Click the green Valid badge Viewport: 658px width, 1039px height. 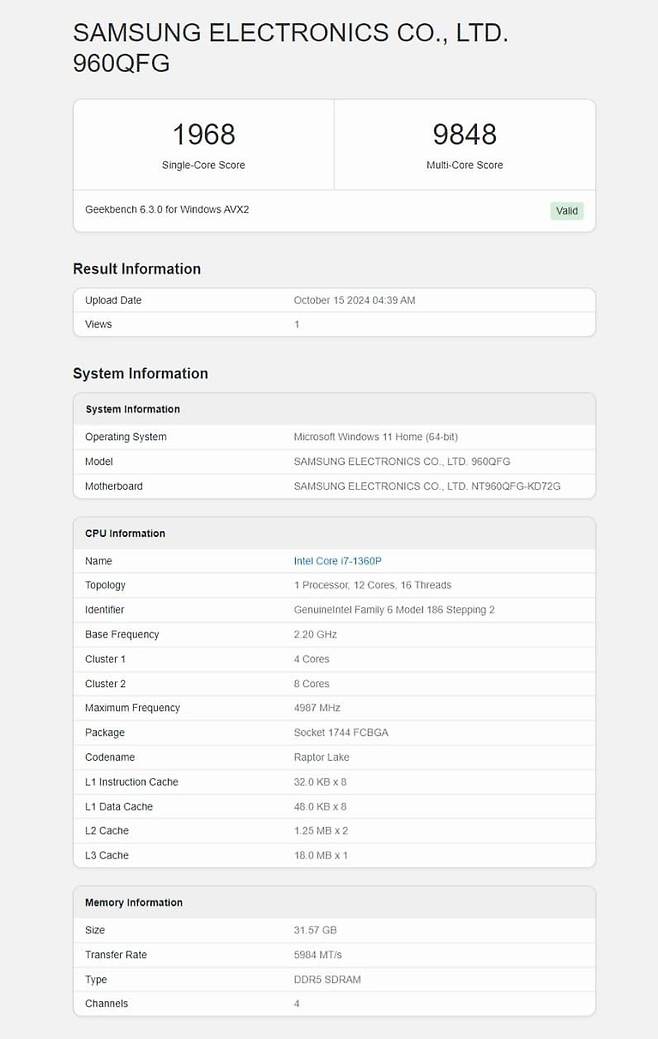567,211
